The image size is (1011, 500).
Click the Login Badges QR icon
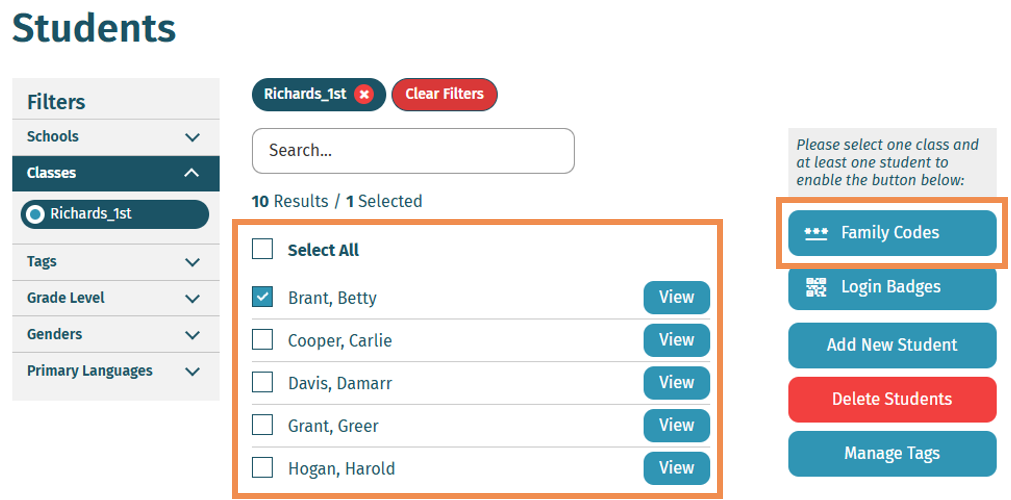pyautogui.click(x=816, y=287)
